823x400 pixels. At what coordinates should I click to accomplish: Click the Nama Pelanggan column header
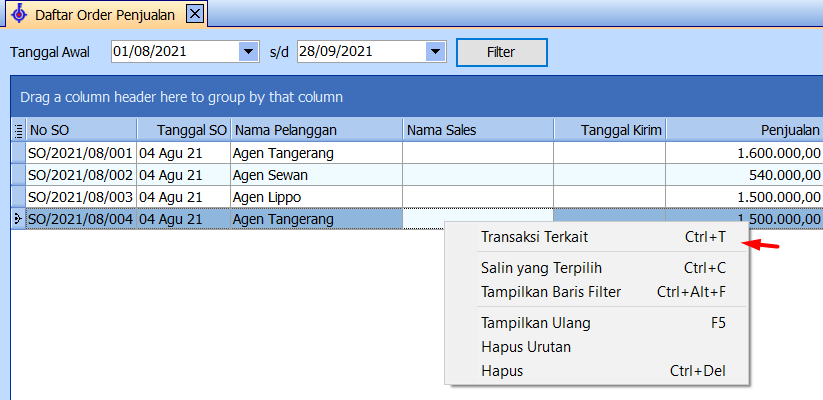coord(316,130)
